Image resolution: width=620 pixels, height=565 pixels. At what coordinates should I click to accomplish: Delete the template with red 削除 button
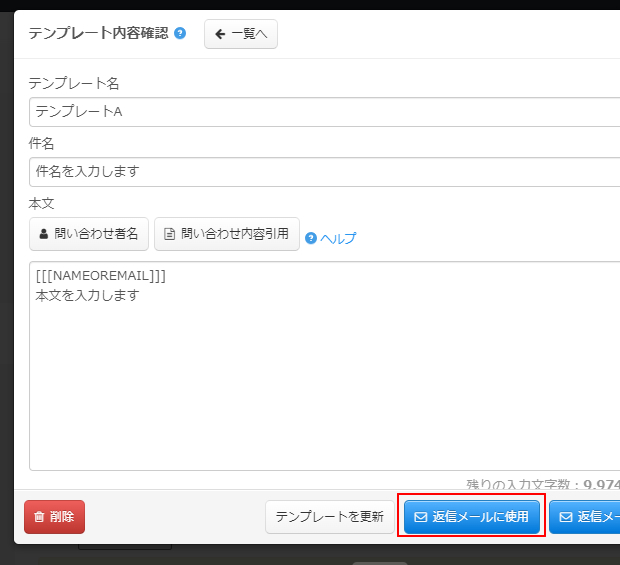(x=55, y=517)
